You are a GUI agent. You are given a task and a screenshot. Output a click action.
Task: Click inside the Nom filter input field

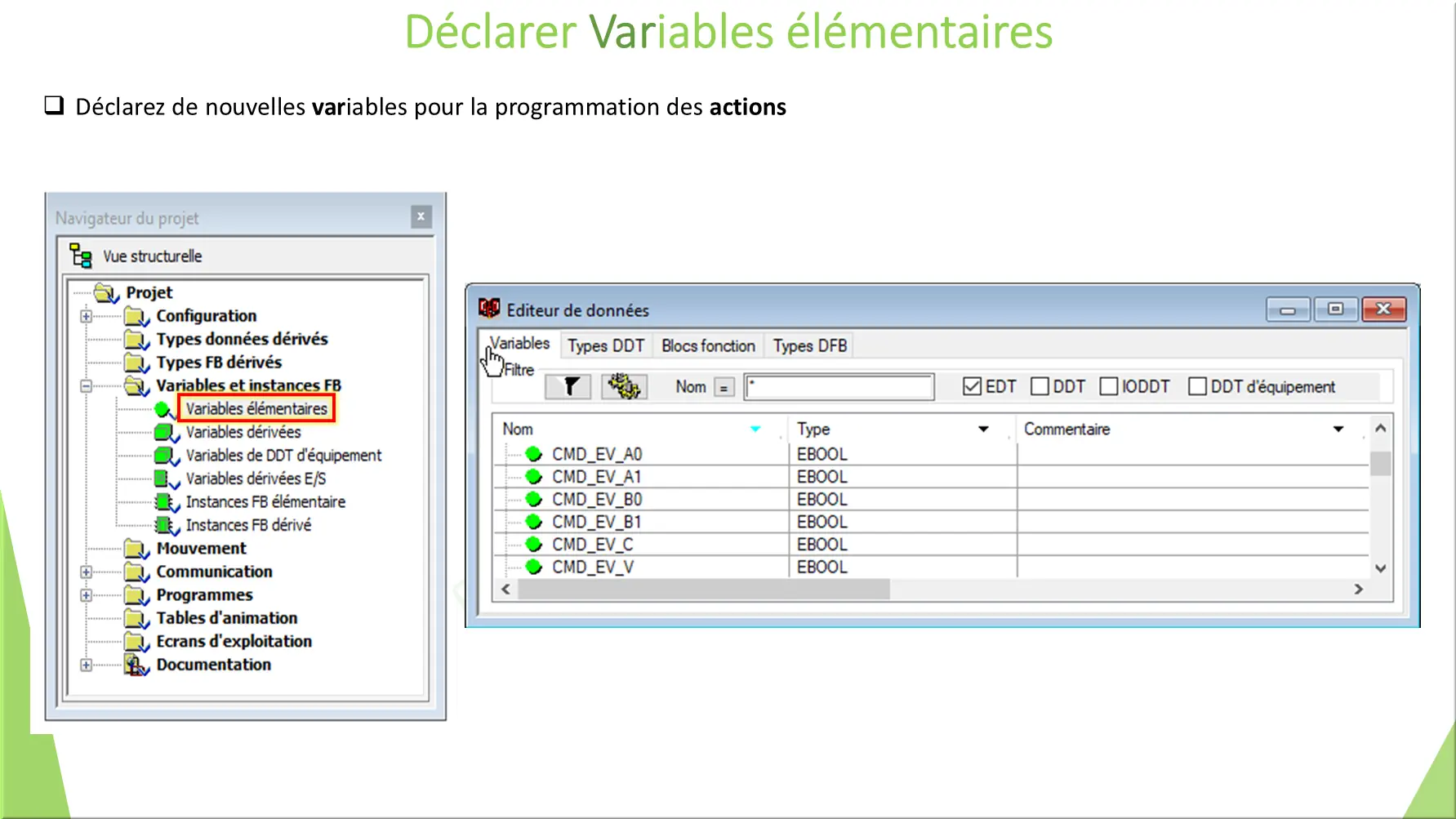(839, 386)
